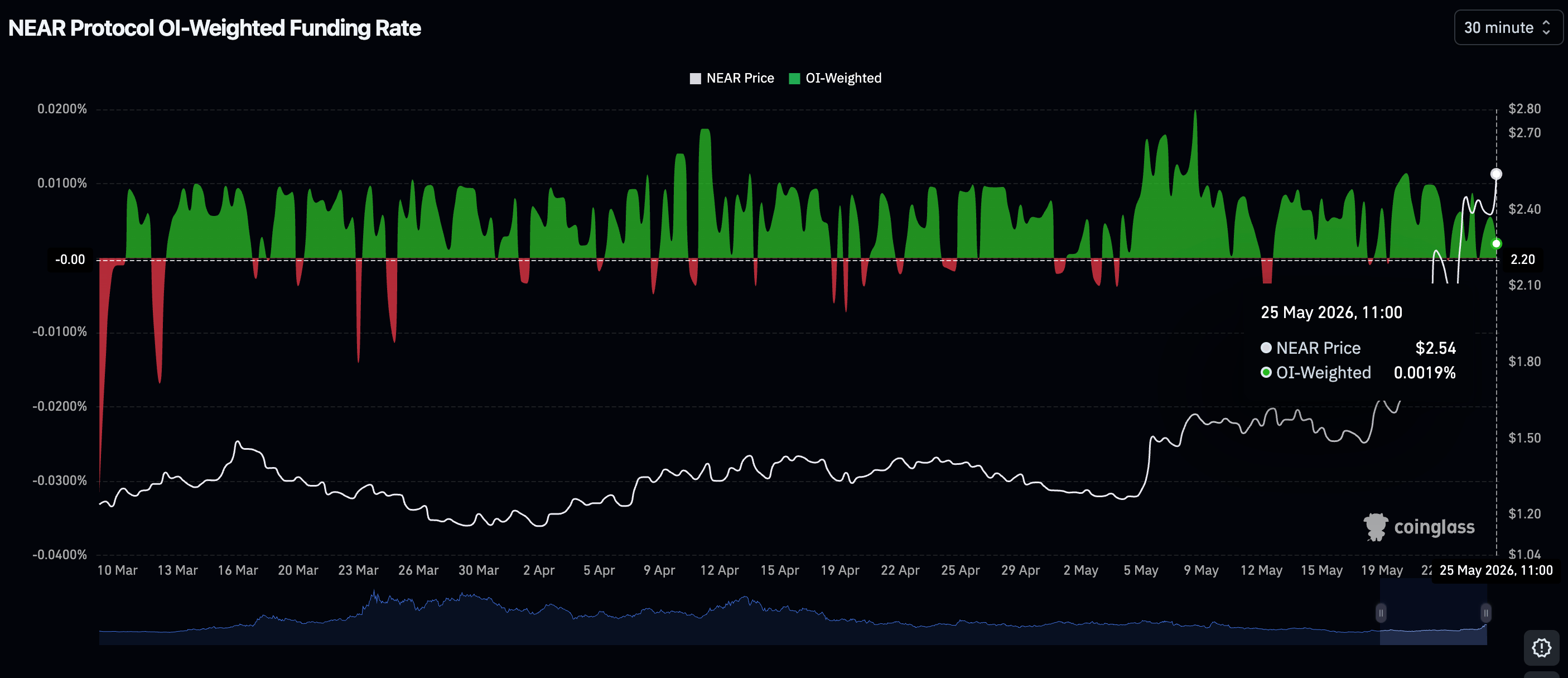The height and width of the screenshot is (678, 1568).
Task: Click the 0.0200% left axis label
Action: (x=62, y=109)
